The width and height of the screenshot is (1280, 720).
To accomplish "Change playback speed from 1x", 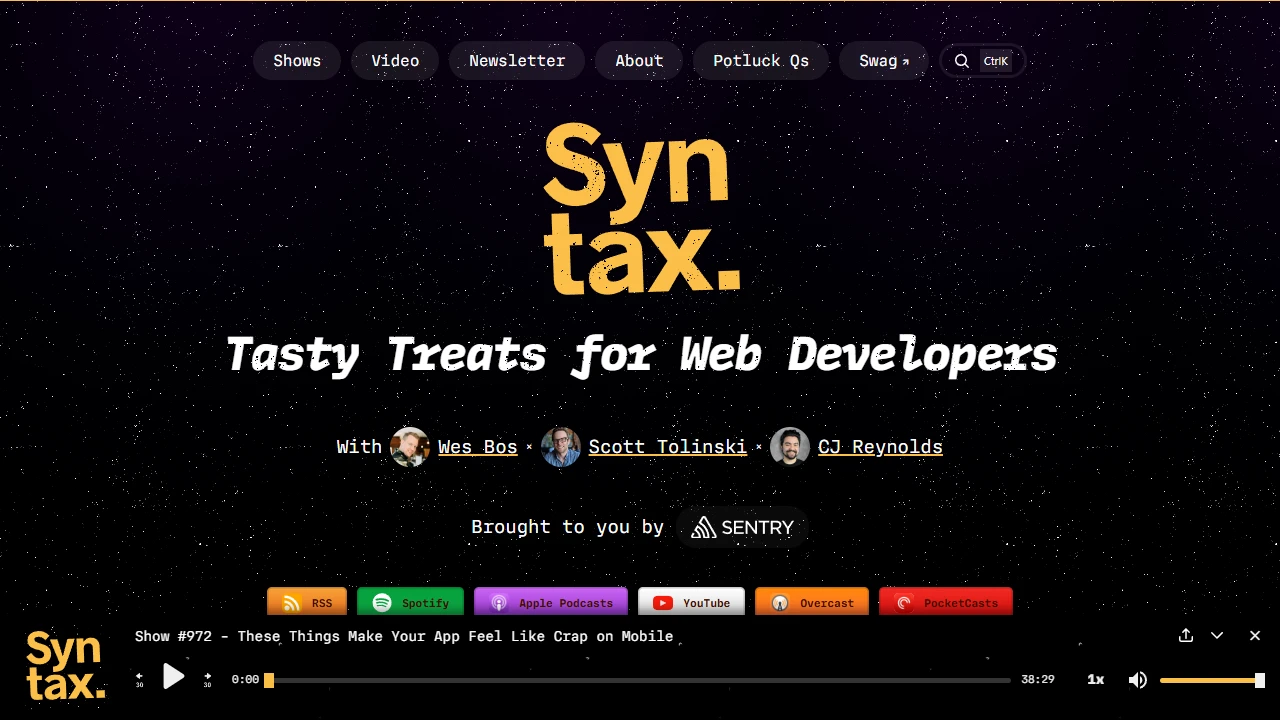I will tap(1095, 679).
